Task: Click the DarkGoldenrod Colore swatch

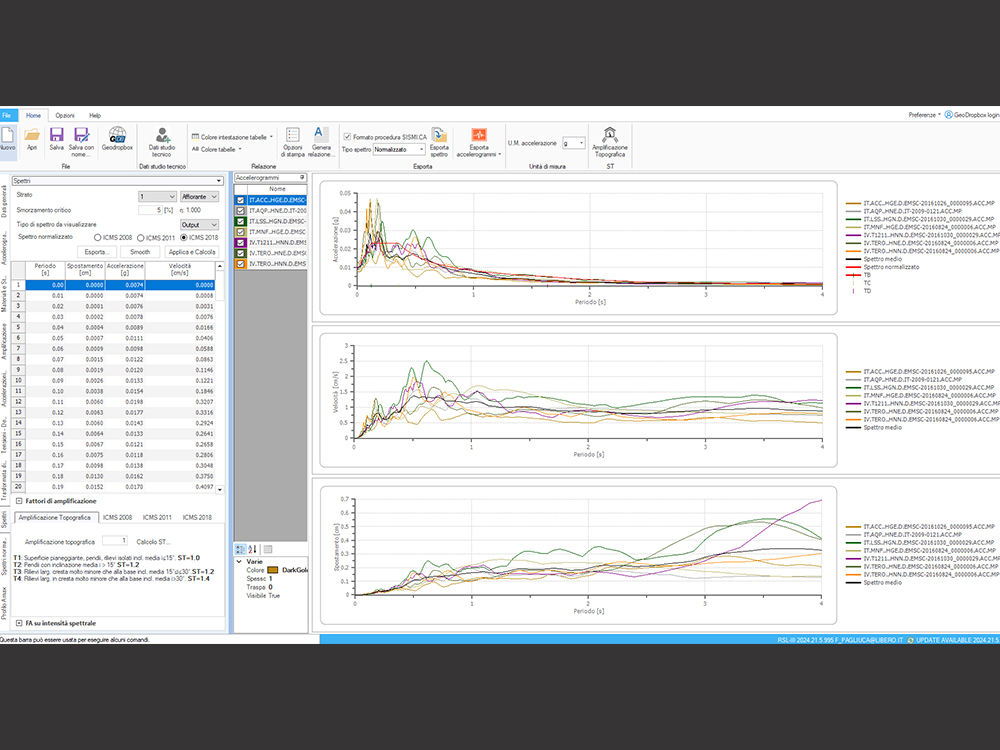Action: (x=273, y=569)
